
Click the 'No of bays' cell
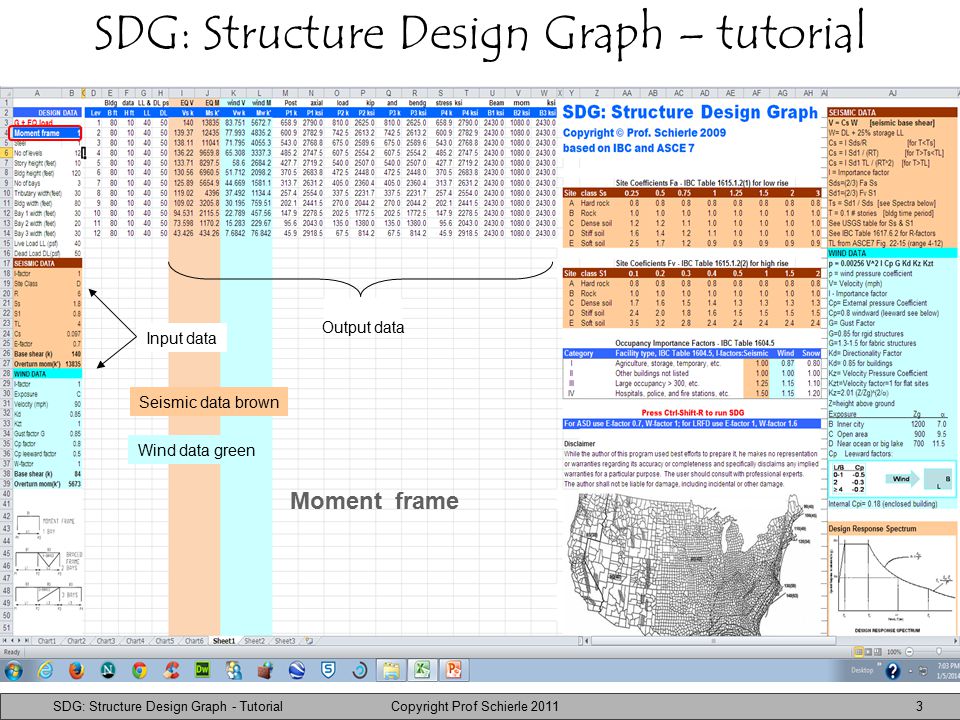click(37, 183)
